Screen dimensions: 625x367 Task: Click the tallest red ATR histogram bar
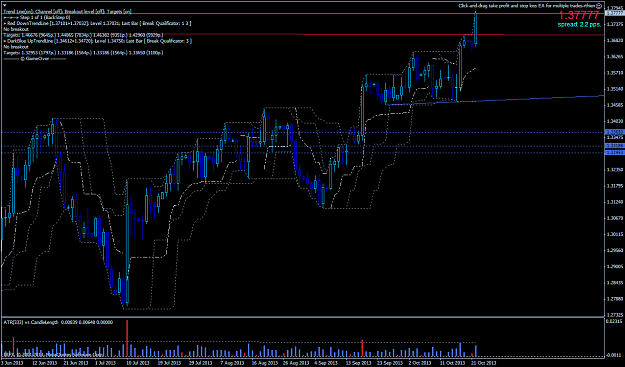[x=127, y=338]
